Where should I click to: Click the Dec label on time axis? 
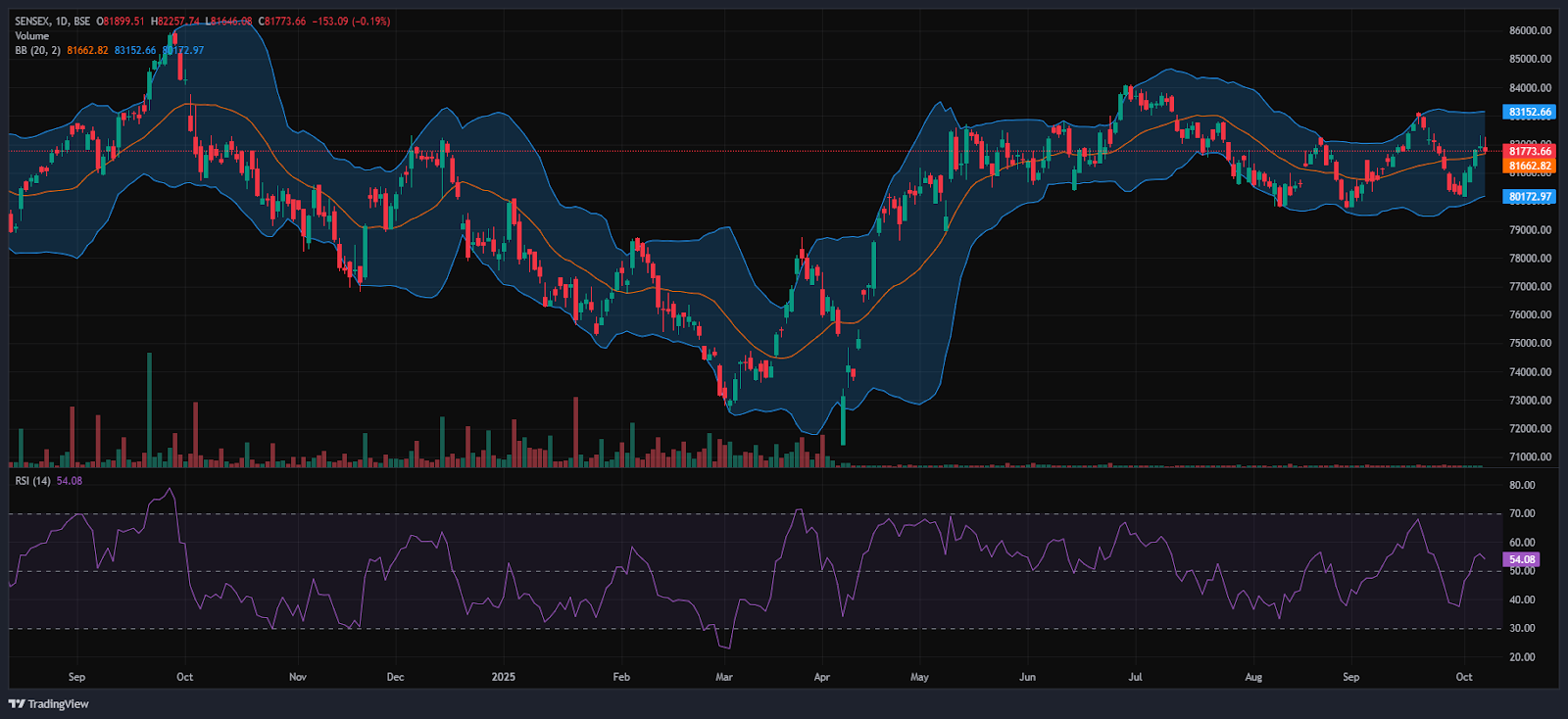(x=395, y=677)
